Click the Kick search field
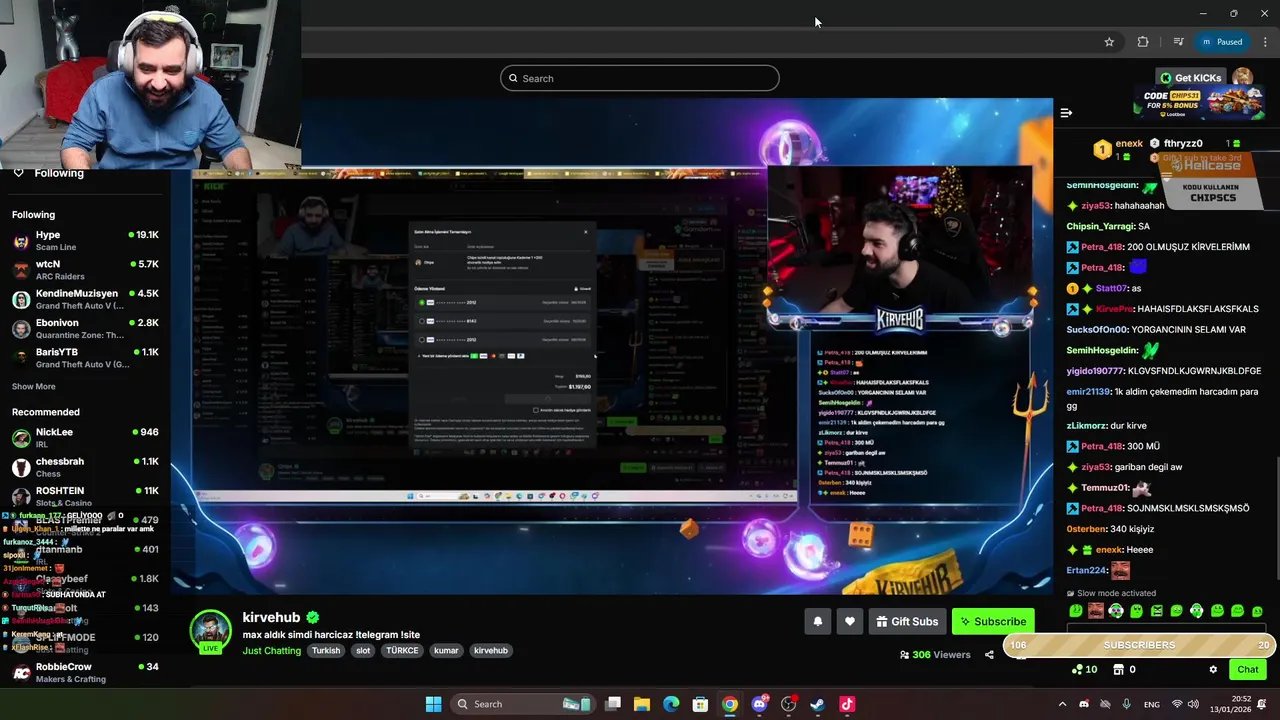 (x=640, y=78)
